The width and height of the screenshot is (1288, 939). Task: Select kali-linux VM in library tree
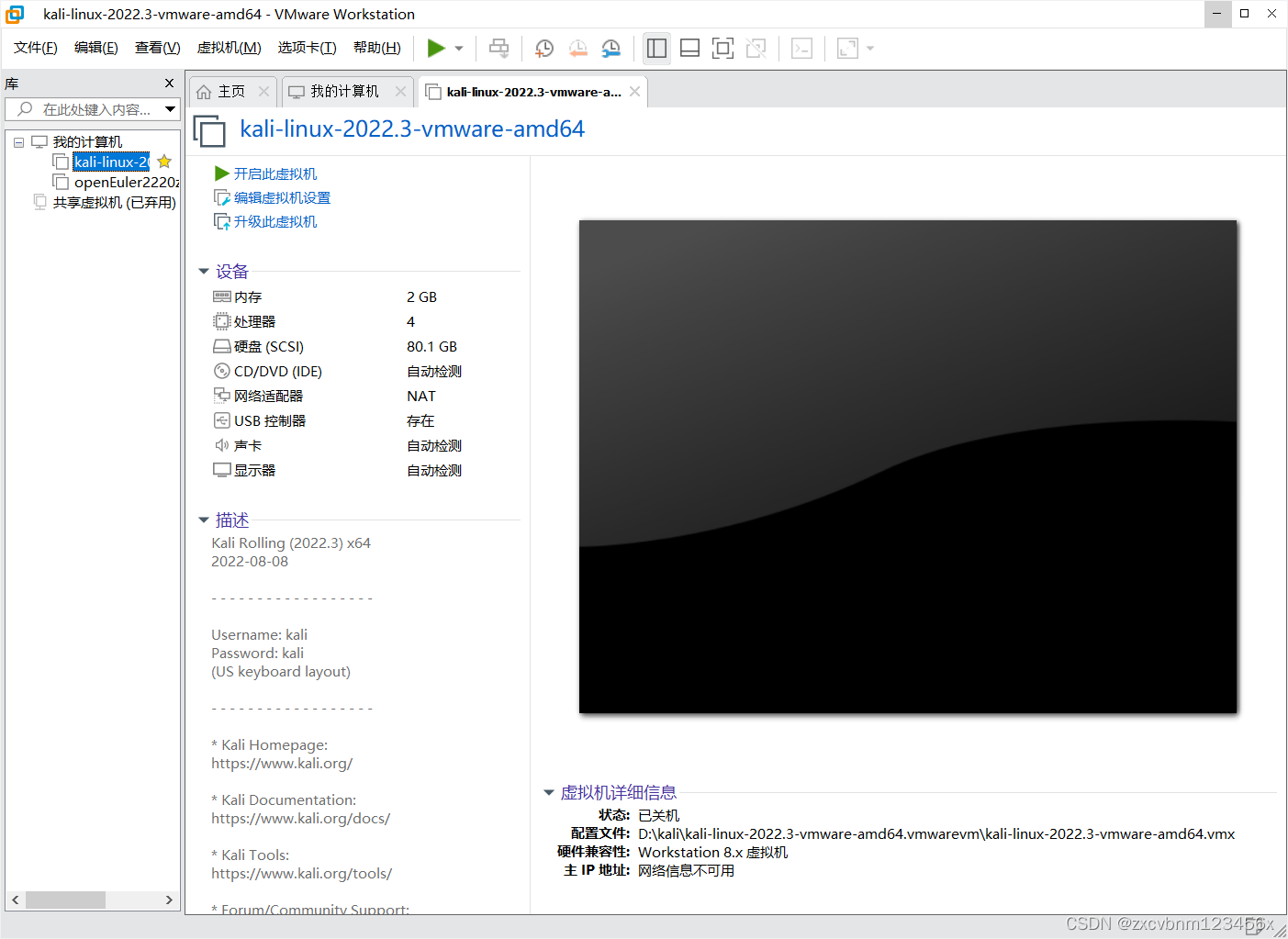[x=111, y=162]
